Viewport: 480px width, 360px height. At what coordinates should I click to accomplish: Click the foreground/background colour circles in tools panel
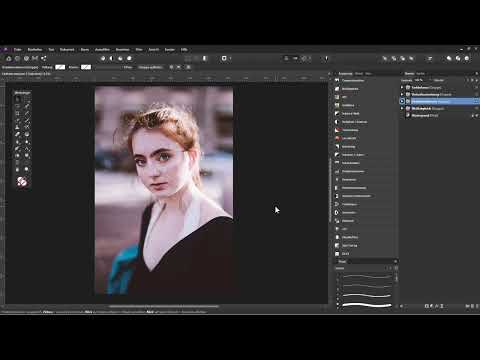click(22, 181)
